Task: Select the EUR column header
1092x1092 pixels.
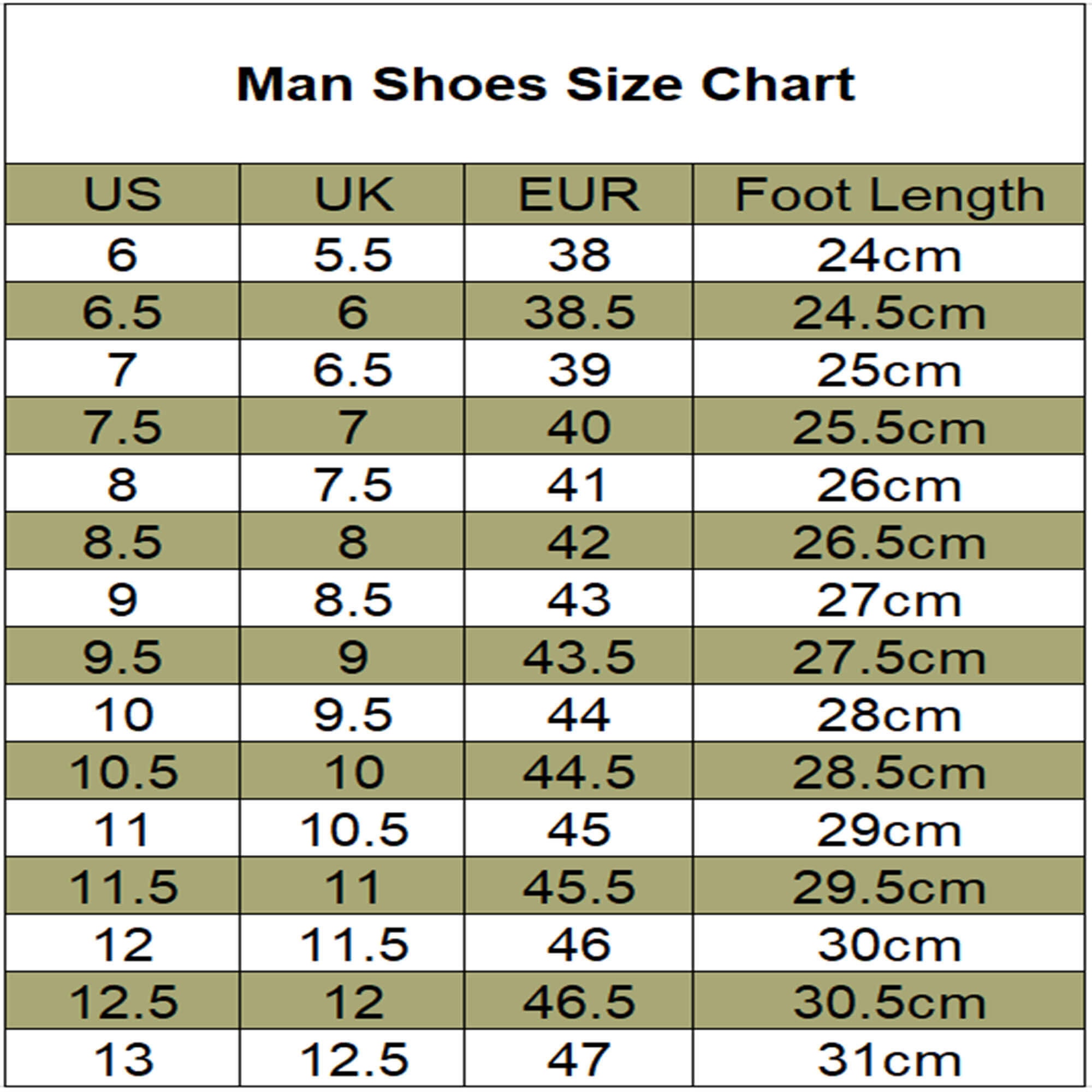Action: 579,194
